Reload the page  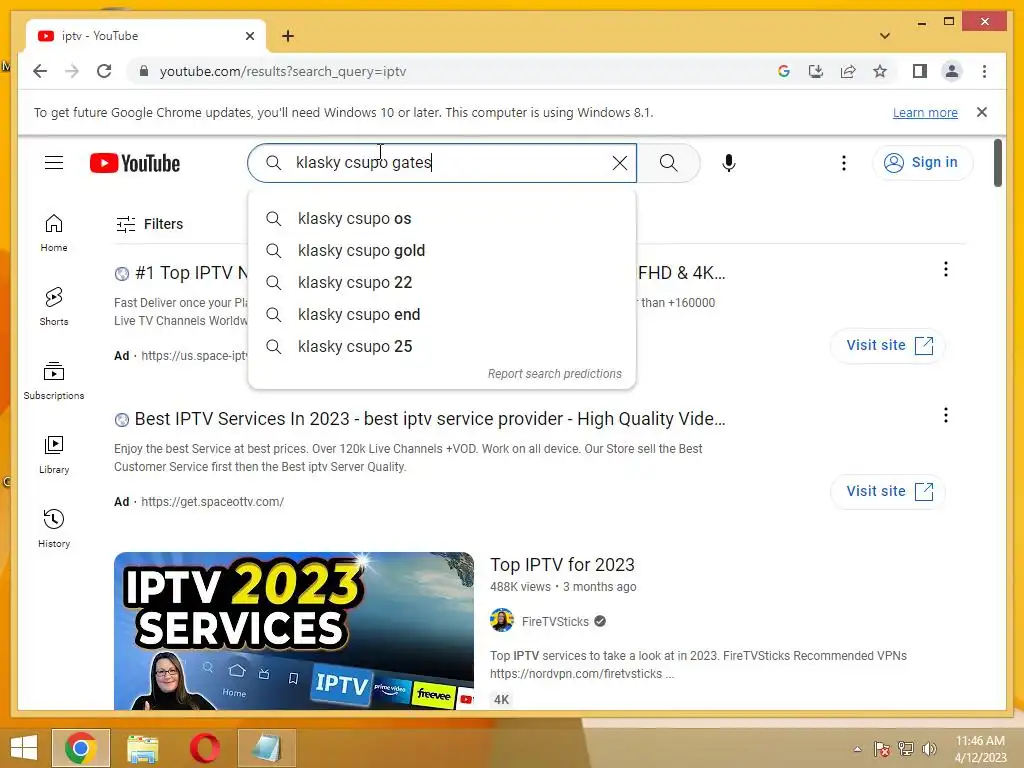click(104, 71)
